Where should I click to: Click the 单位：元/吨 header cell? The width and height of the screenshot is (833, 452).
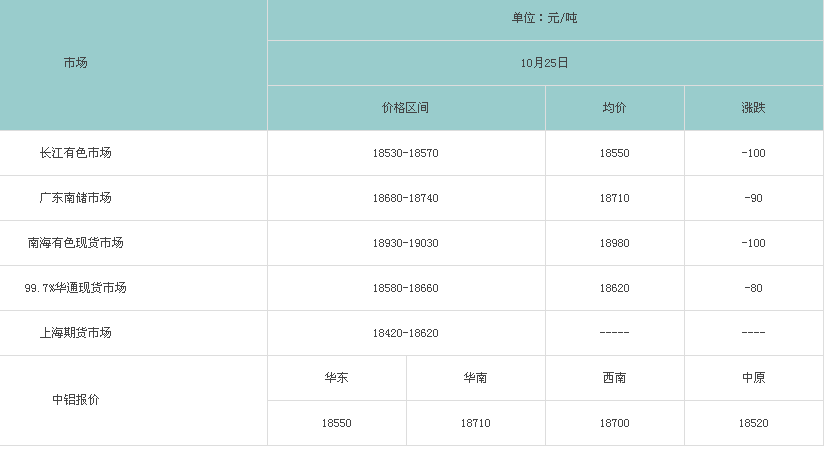(544, 18)
